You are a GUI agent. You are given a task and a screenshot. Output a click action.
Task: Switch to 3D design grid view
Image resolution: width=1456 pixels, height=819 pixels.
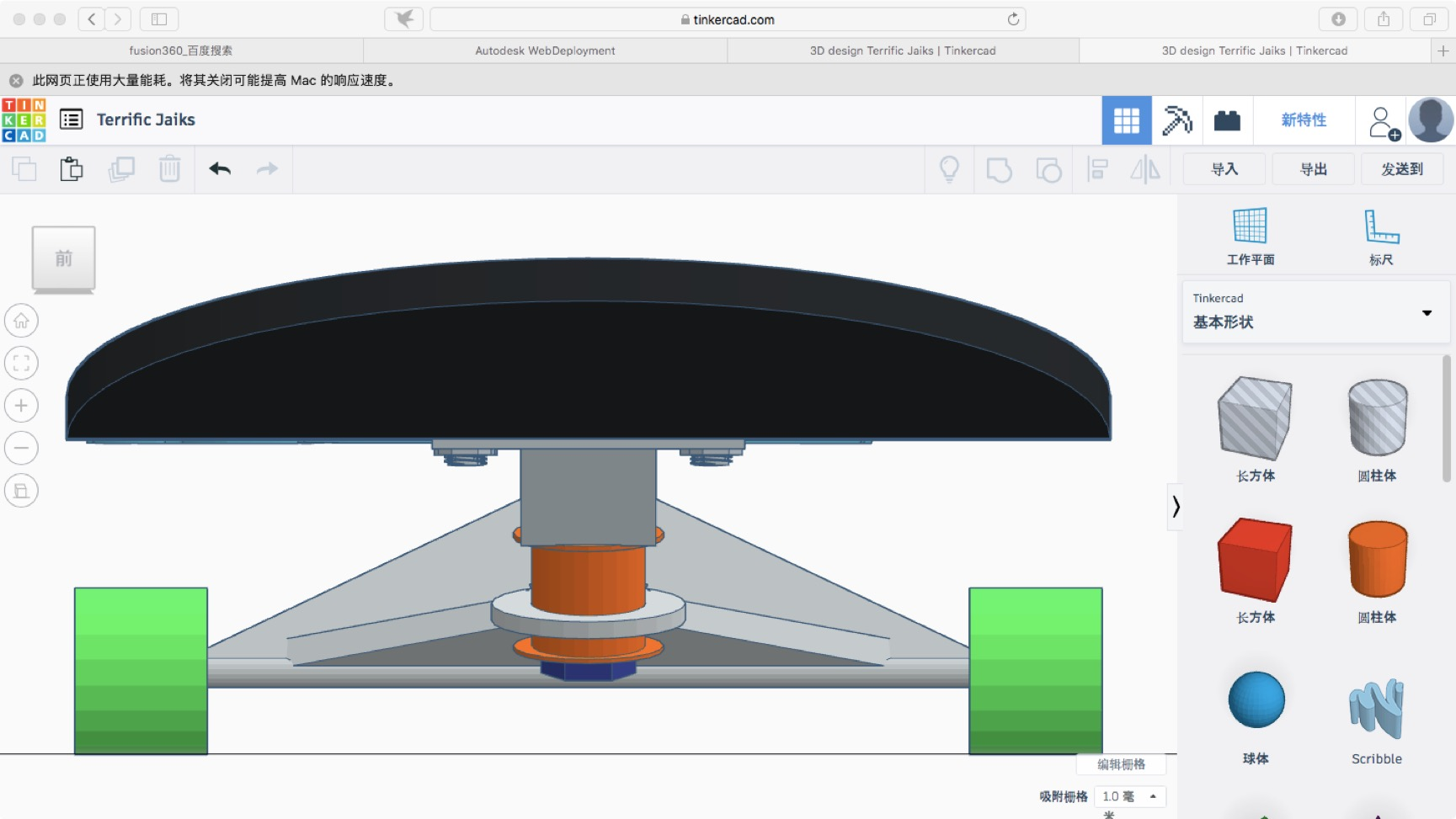click(1127, 120)
